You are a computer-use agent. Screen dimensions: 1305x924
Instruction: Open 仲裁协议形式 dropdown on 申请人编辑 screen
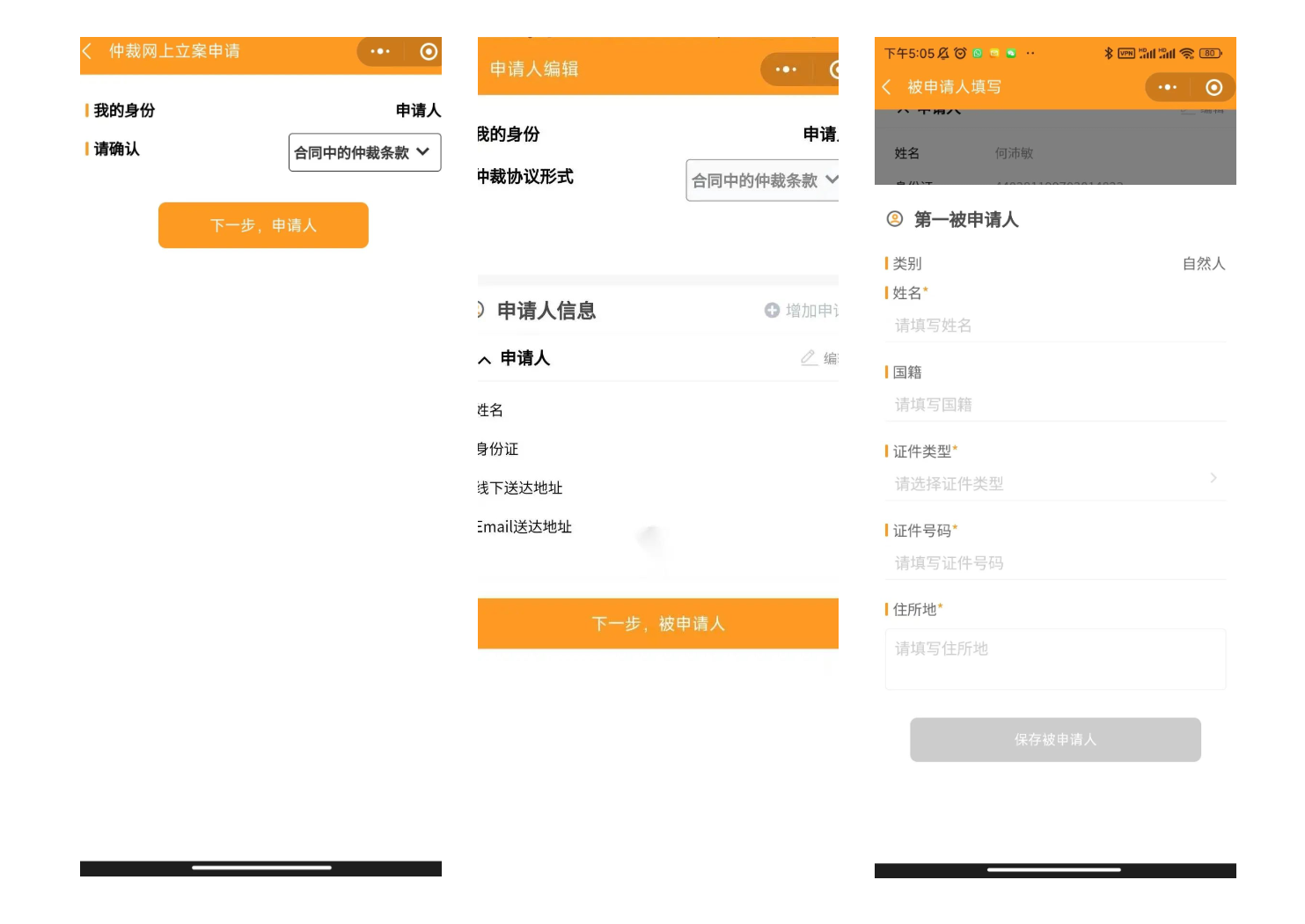click(762, 180)
